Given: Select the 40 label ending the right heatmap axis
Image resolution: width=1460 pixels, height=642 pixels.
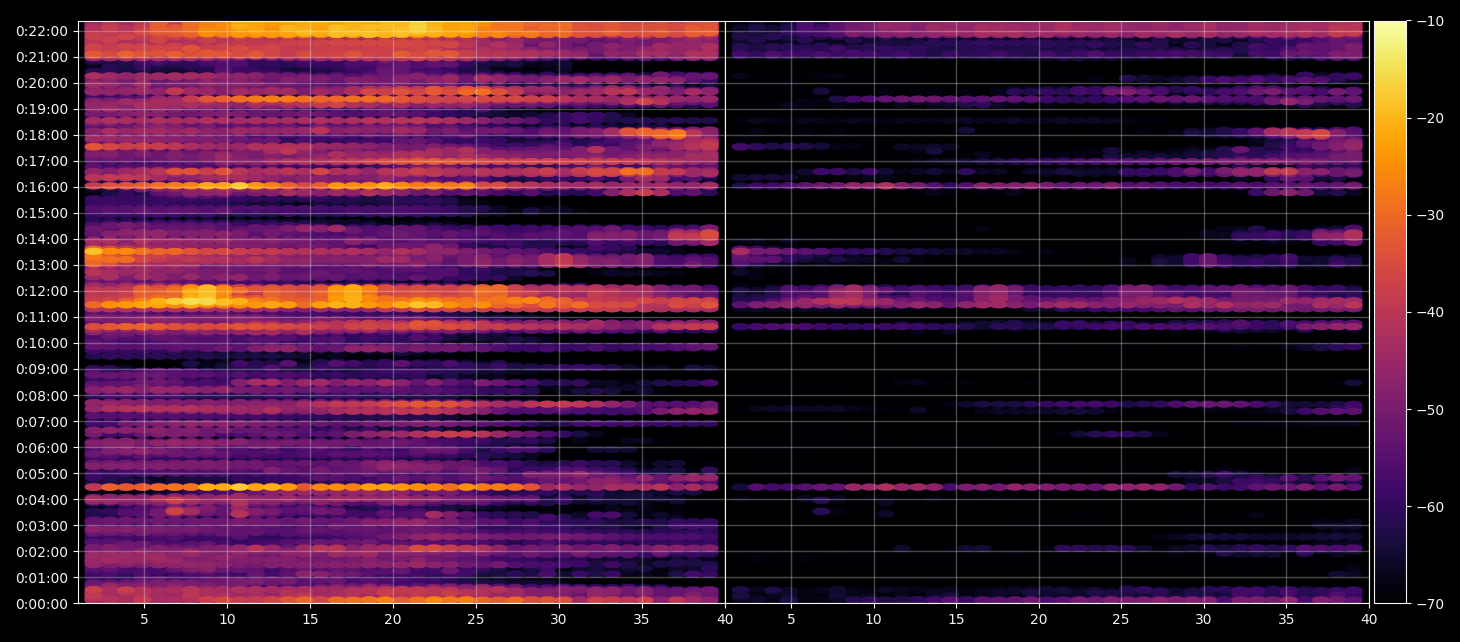Looking at the screenshot, I should pos(1369,620).
